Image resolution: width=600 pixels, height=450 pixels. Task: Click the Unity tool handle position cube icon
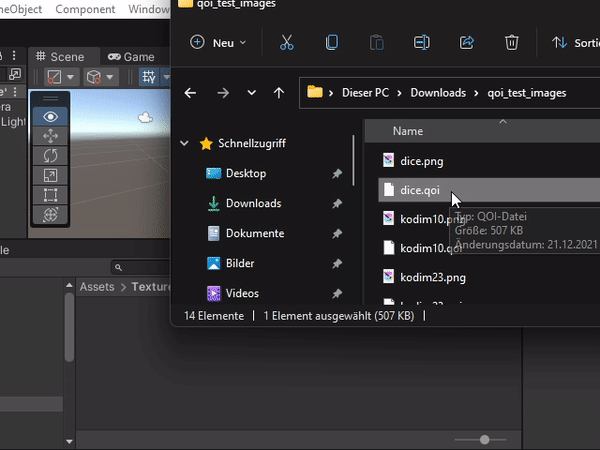point(94,77)
